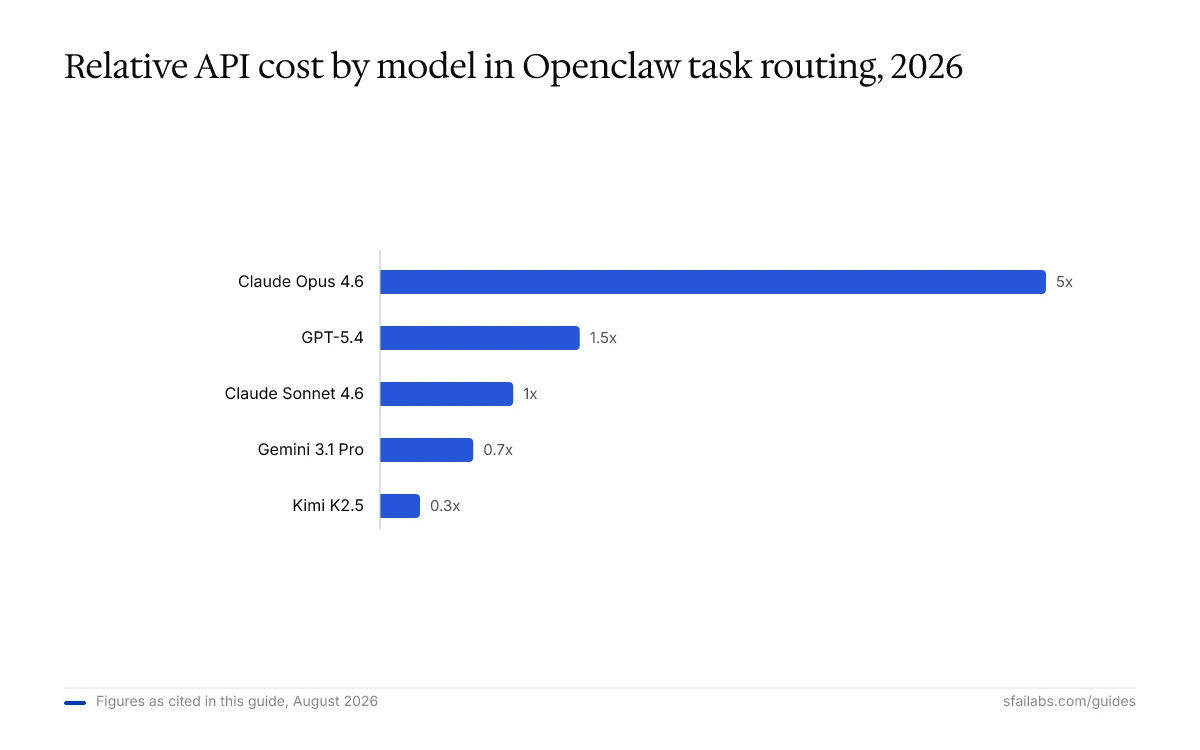Image resolution: width=1200 pixels, height=750 pixels.
Task: Click the blue legend dash in footer
Action: click(75, 703)
